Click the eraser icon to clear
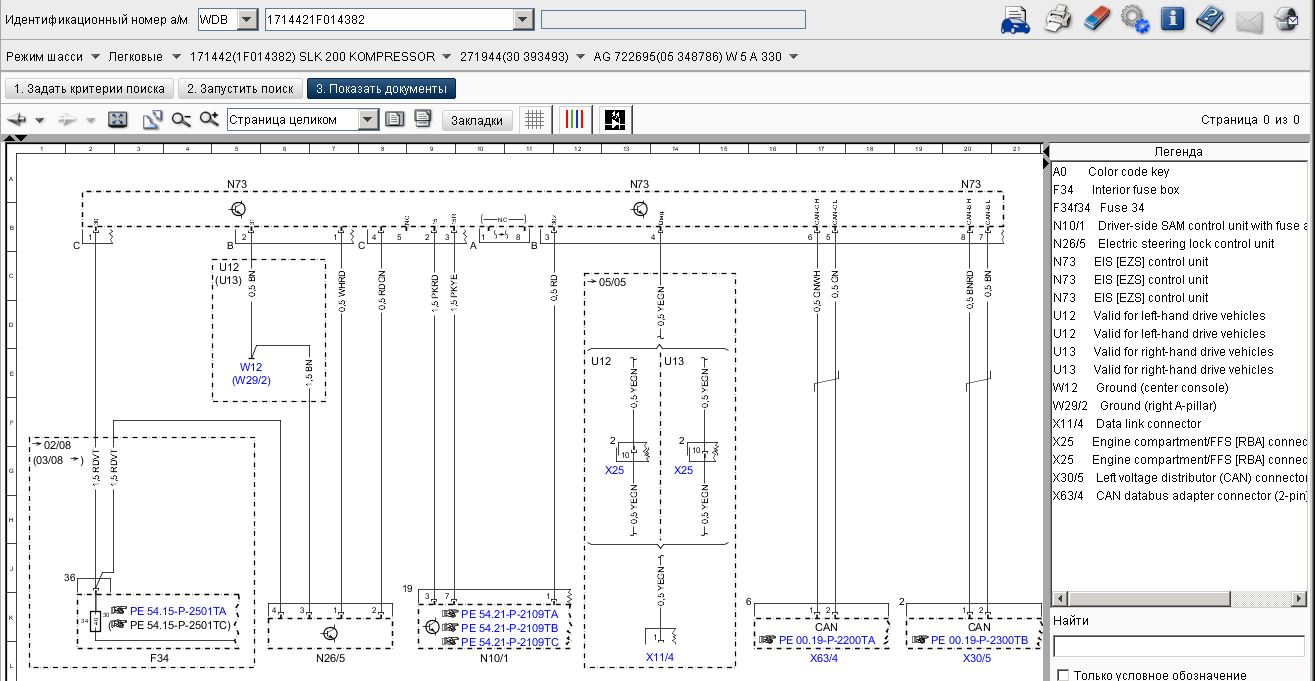The image size is (1315, 681). [1097, 19]
